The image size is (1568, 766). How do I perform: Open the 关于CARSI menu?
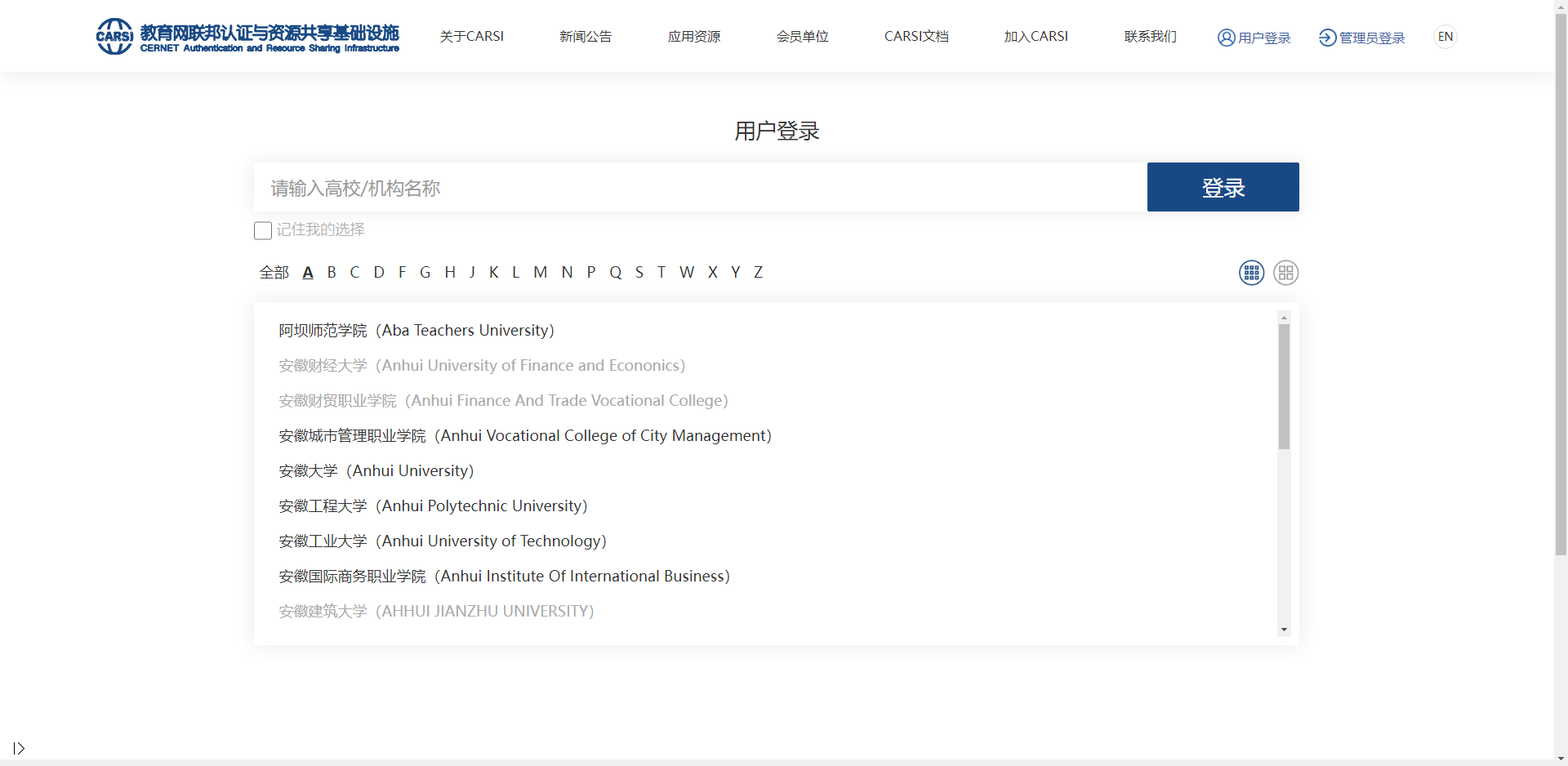471,37
